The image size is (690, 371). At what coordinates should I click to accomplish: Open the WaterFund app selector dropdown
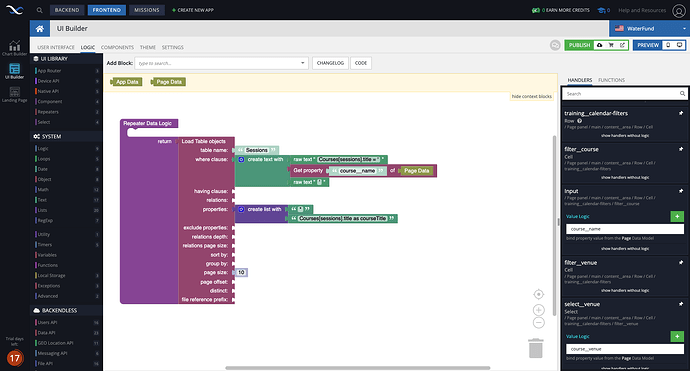pyautogui.click(x=650, y=29)
